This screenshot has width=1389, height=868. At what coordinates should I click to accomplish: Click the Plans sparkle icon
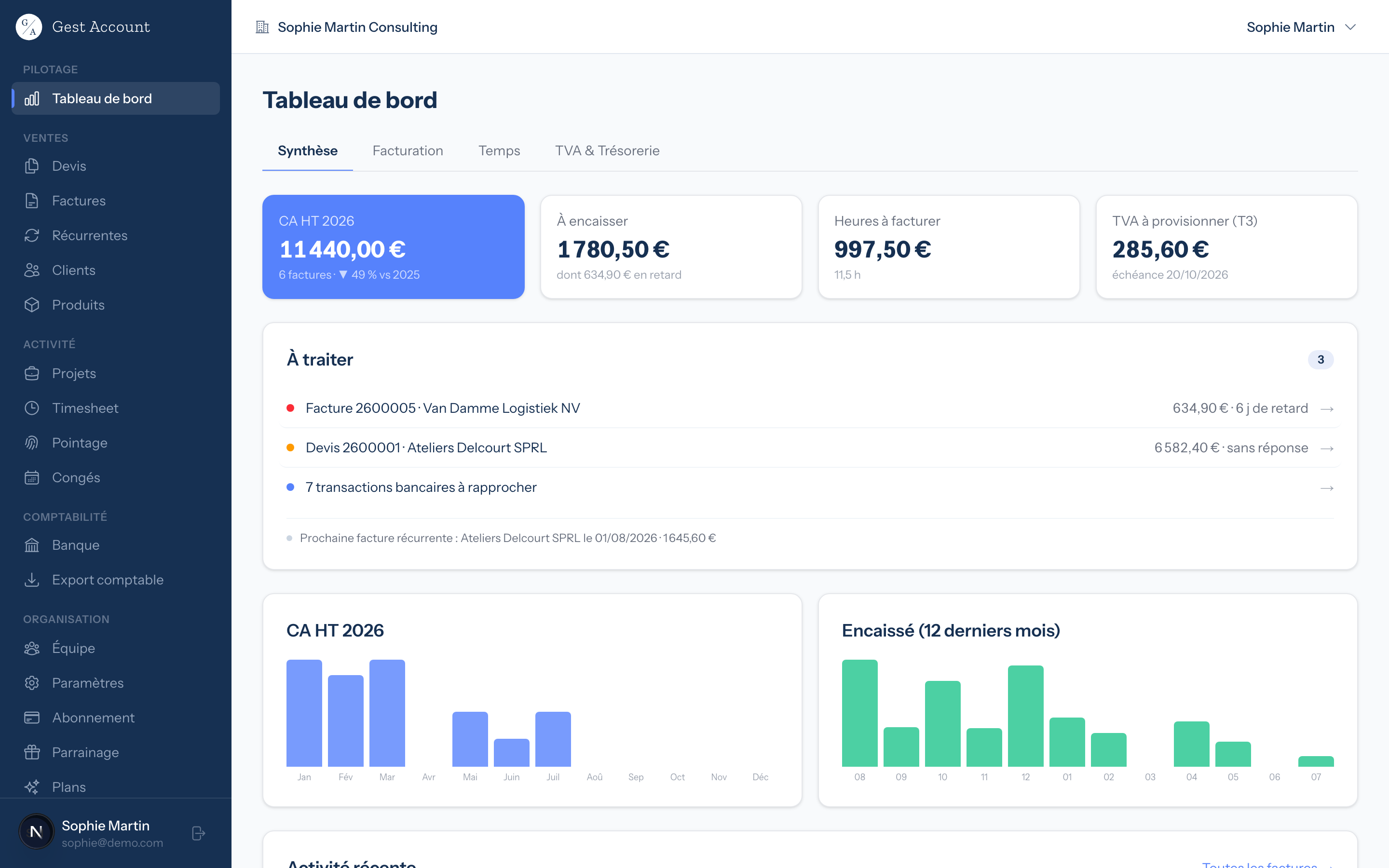[x=32, y=787]
